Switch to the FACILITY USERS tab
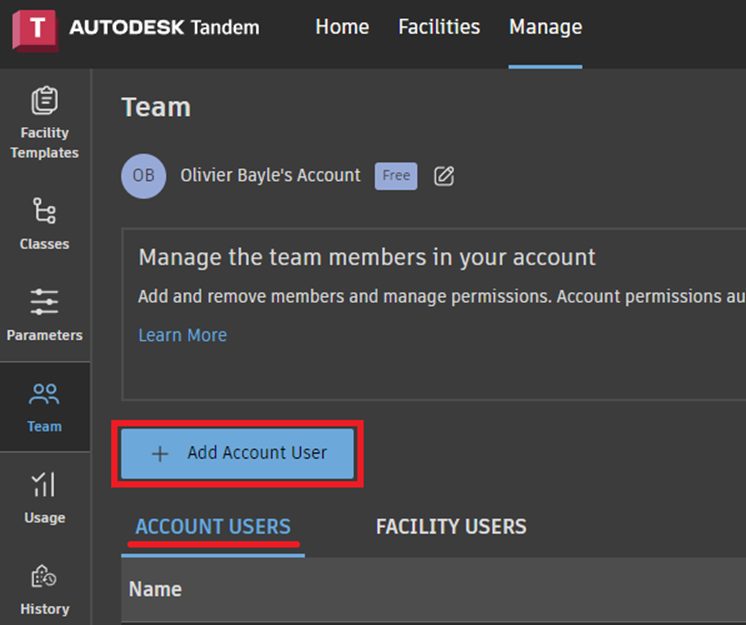The width and height of the screenshot is (746, 625). (451, 527)
